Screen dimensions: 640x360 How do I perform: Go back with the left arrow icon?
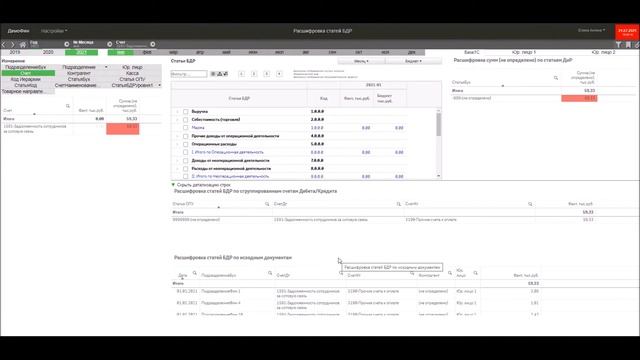pyautogui.click(x=4, y=44)
